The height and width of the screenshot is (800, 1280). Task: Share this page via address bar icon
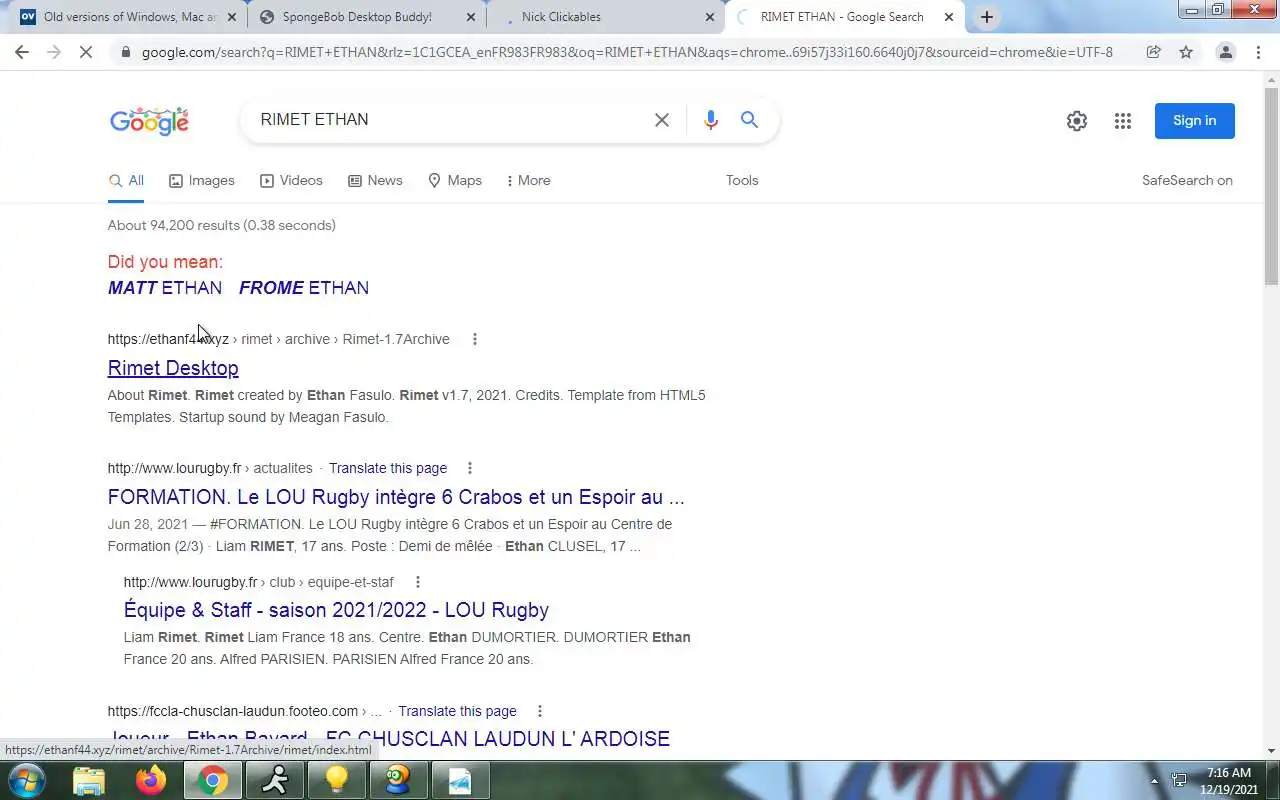pyautogui.click(x=1154, y=52)
